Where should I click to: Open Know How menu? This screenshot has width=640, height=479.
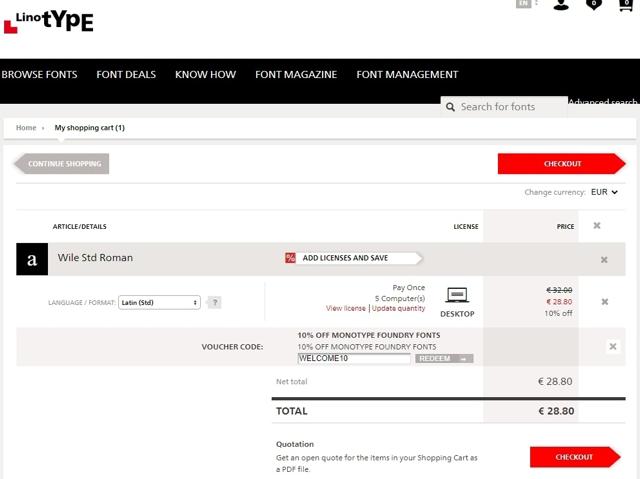click(x=205, y=74)
